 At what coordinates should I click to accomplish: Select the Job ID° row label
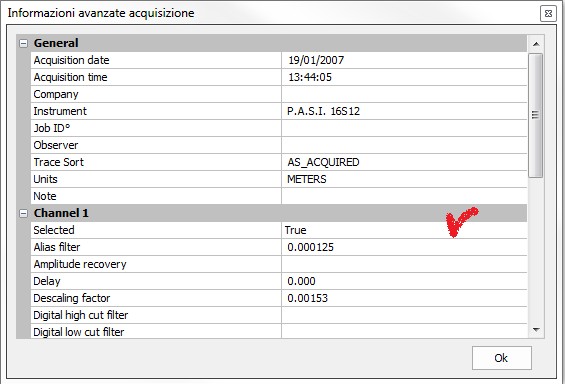(x=52, y=128)
